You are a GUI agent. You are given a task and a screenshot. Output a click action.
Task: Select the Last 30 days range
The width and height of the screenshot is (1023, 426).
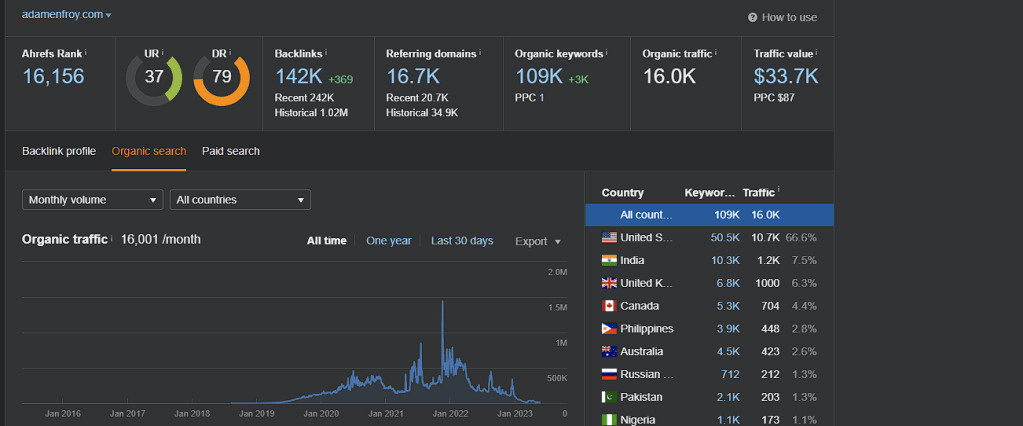coord(462,241)
